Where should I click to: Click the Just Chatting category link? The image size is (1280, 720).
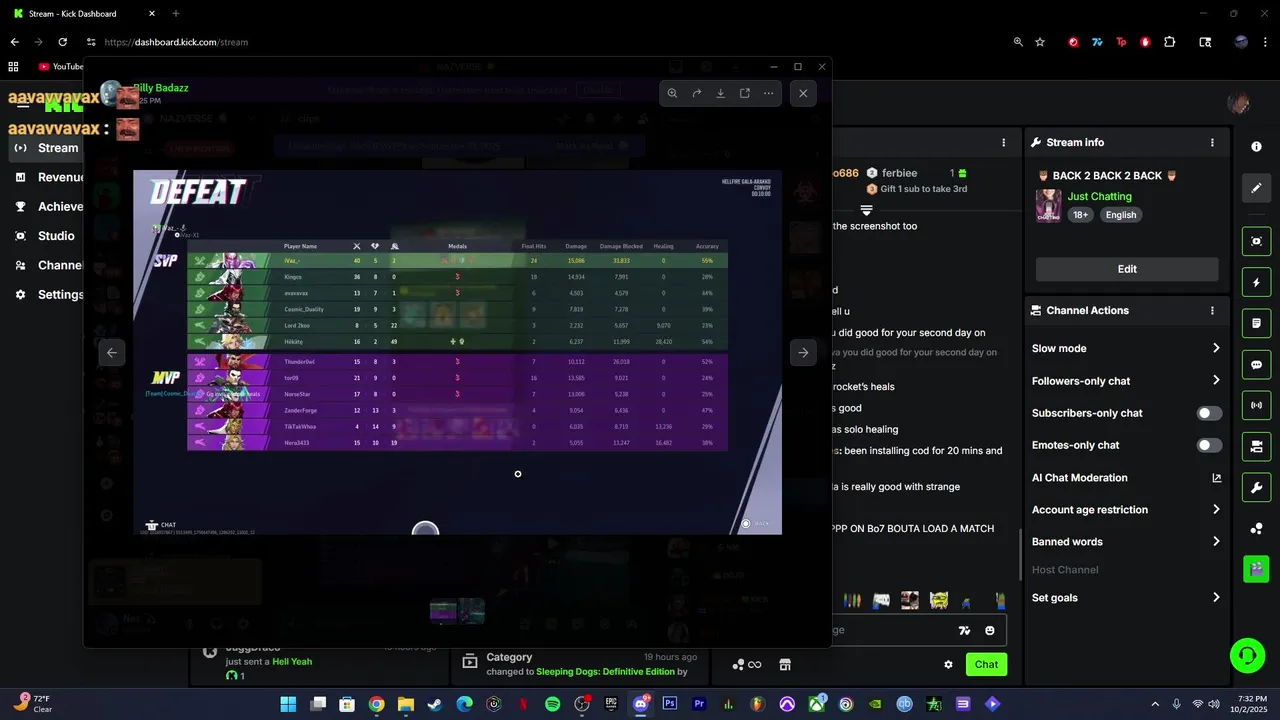(1099, 197)
